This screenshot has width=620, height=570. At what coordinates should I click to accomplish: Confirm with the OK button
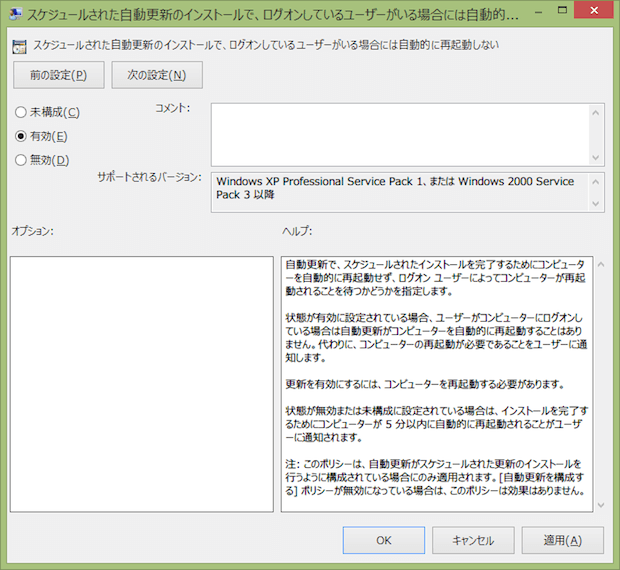coord(384,540)
